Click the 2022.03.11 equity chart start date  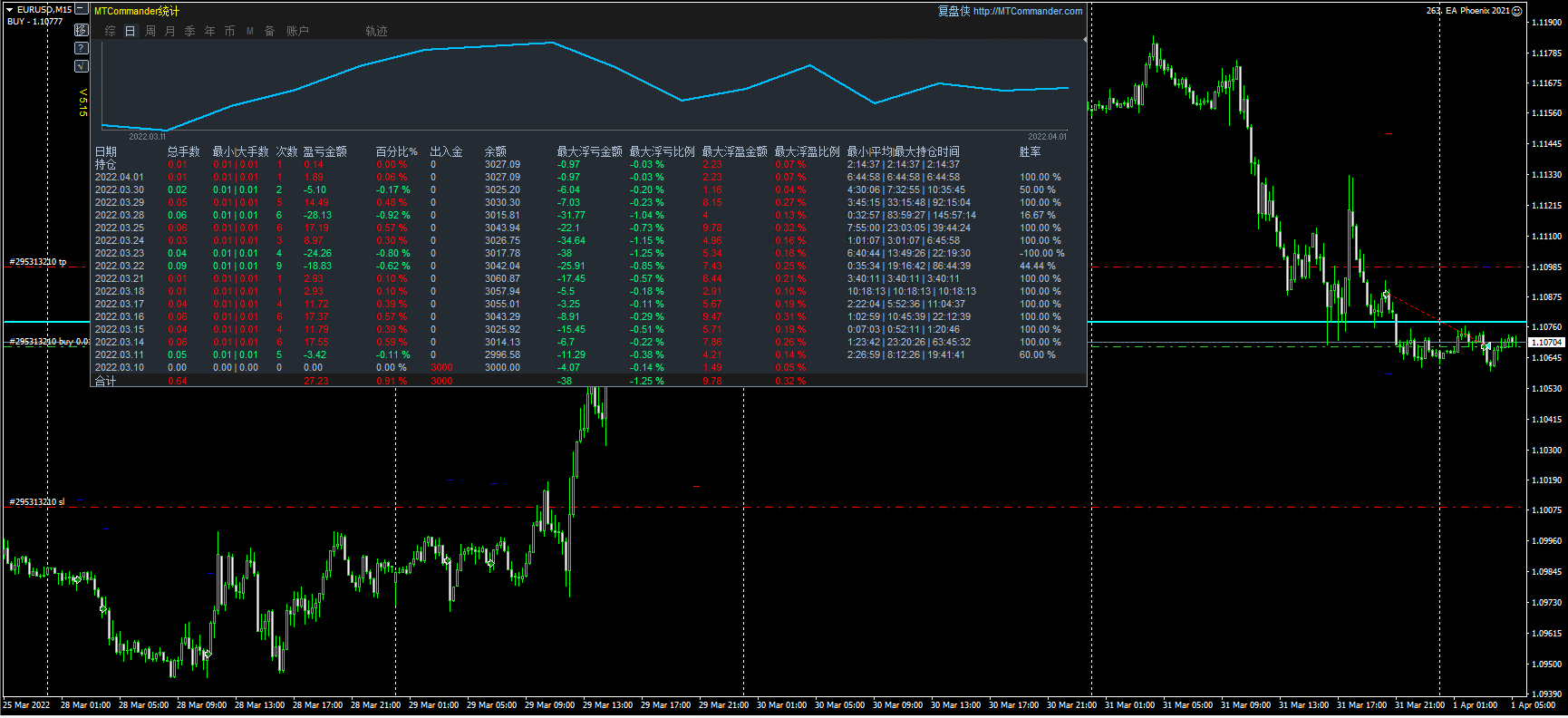147,137
